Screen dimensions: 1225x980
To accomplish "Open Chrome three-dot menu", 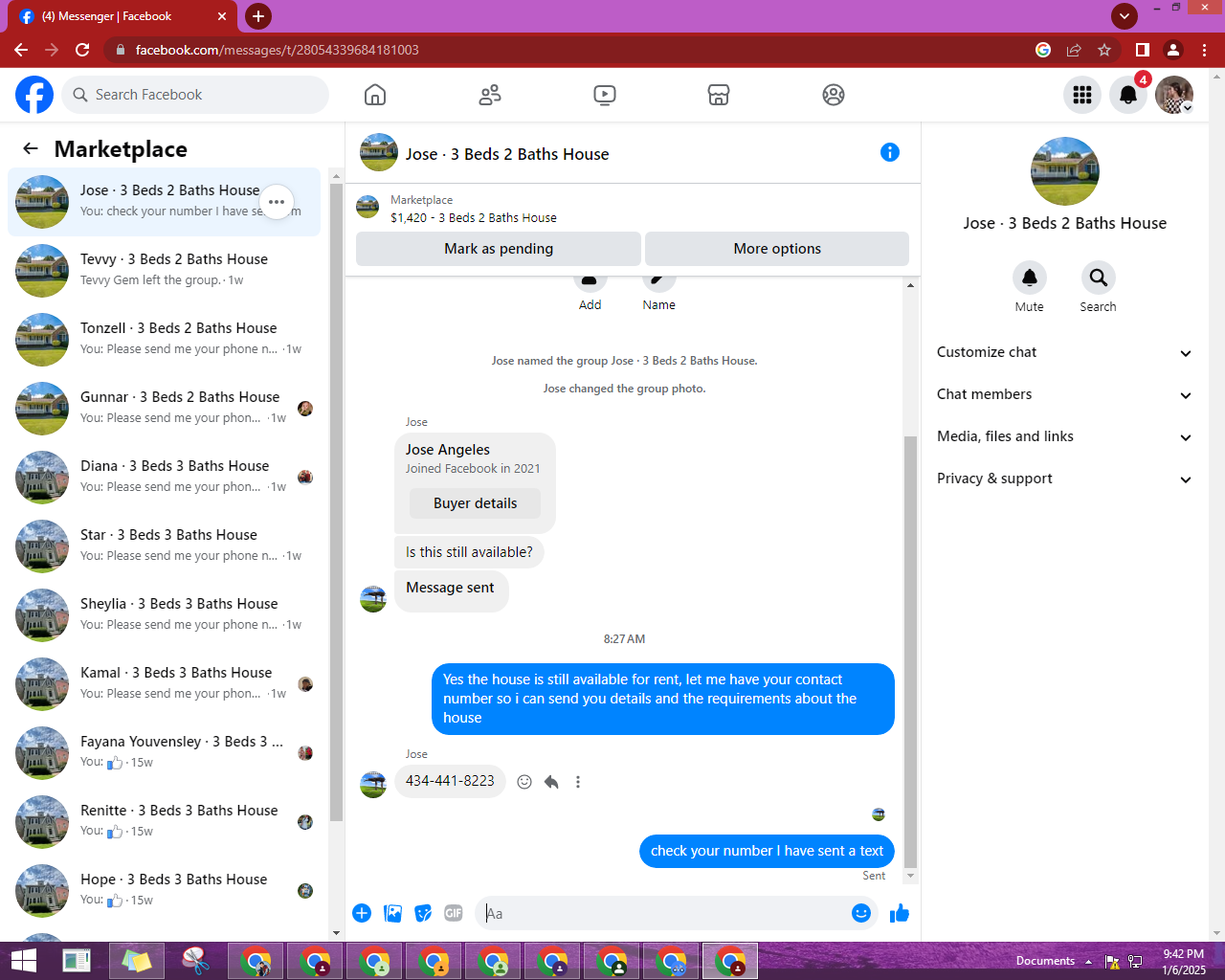I will [1205, 50].
